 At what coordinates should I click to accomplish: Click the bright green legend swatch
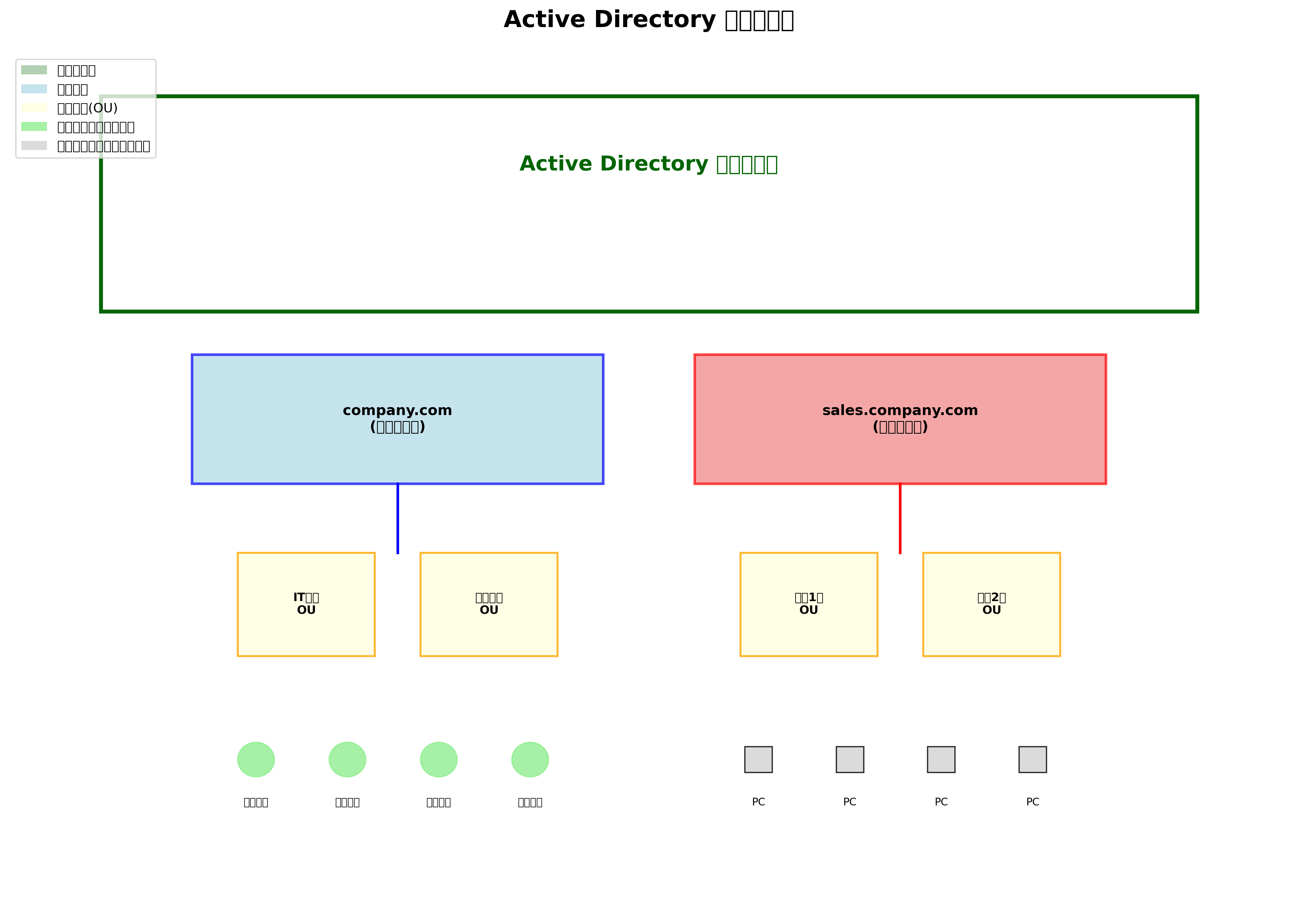click(x=34, y=126)
